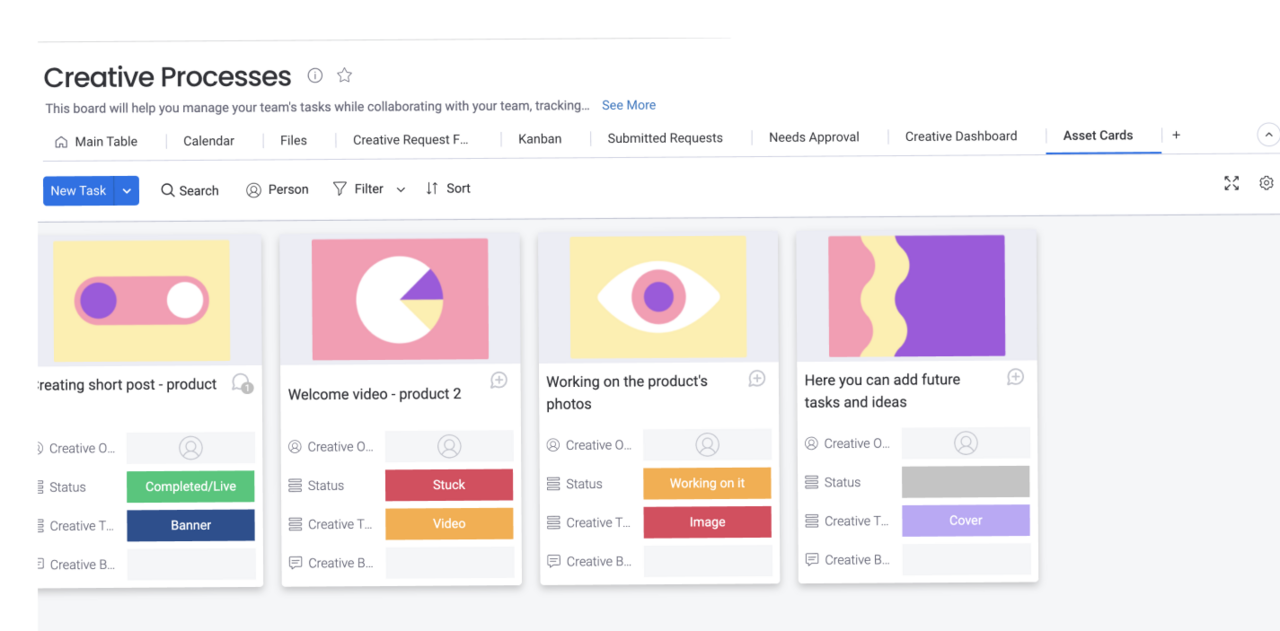
Task: Click the Working on it status cell
Action: tap(707, 483)
